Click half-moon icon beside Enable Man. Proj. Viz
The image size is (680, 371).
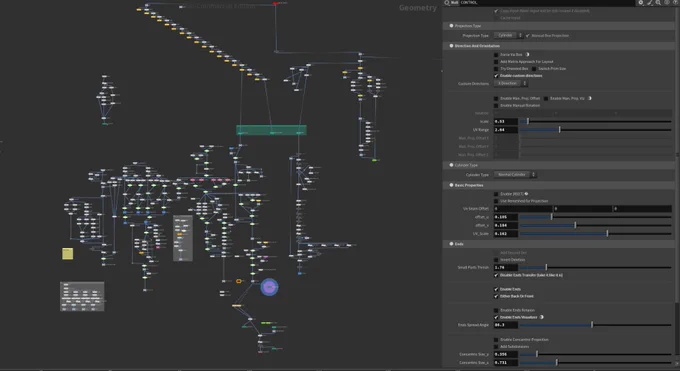(590, 98)
